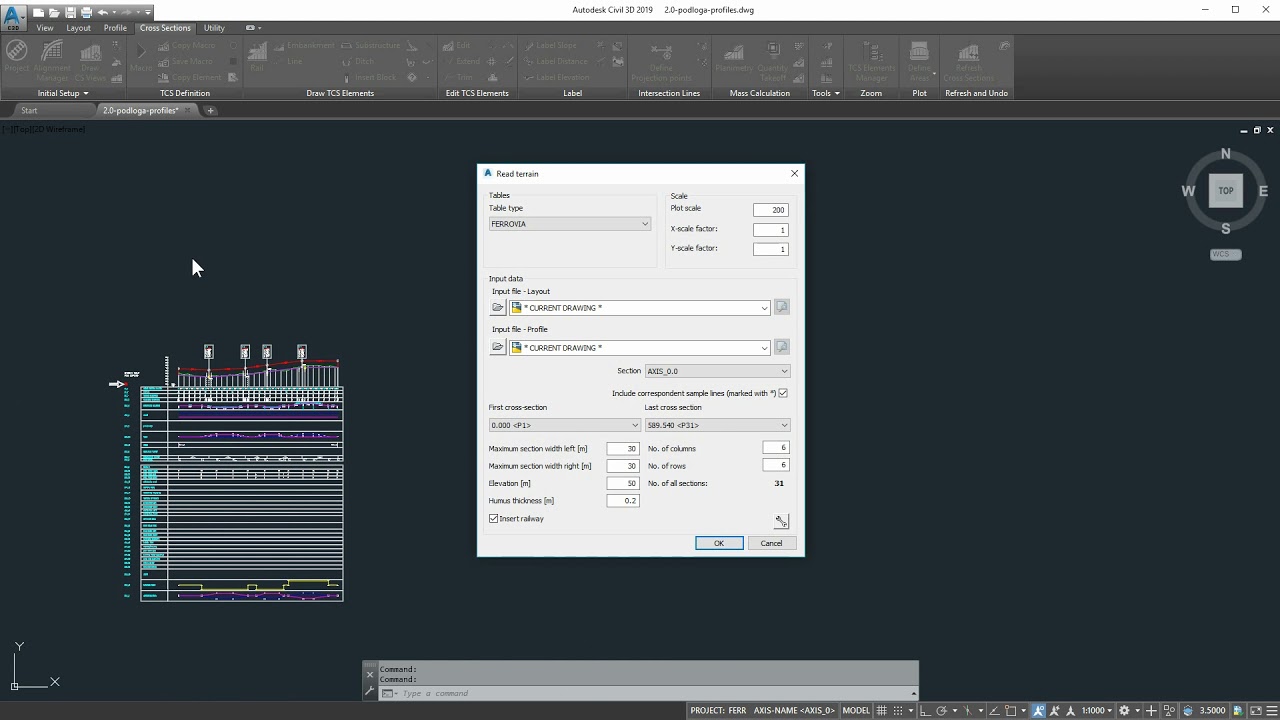The height and width of the screenshot is (720, 1280).
Task: Switch to the Profile ribbon tab
Action: 115,28
